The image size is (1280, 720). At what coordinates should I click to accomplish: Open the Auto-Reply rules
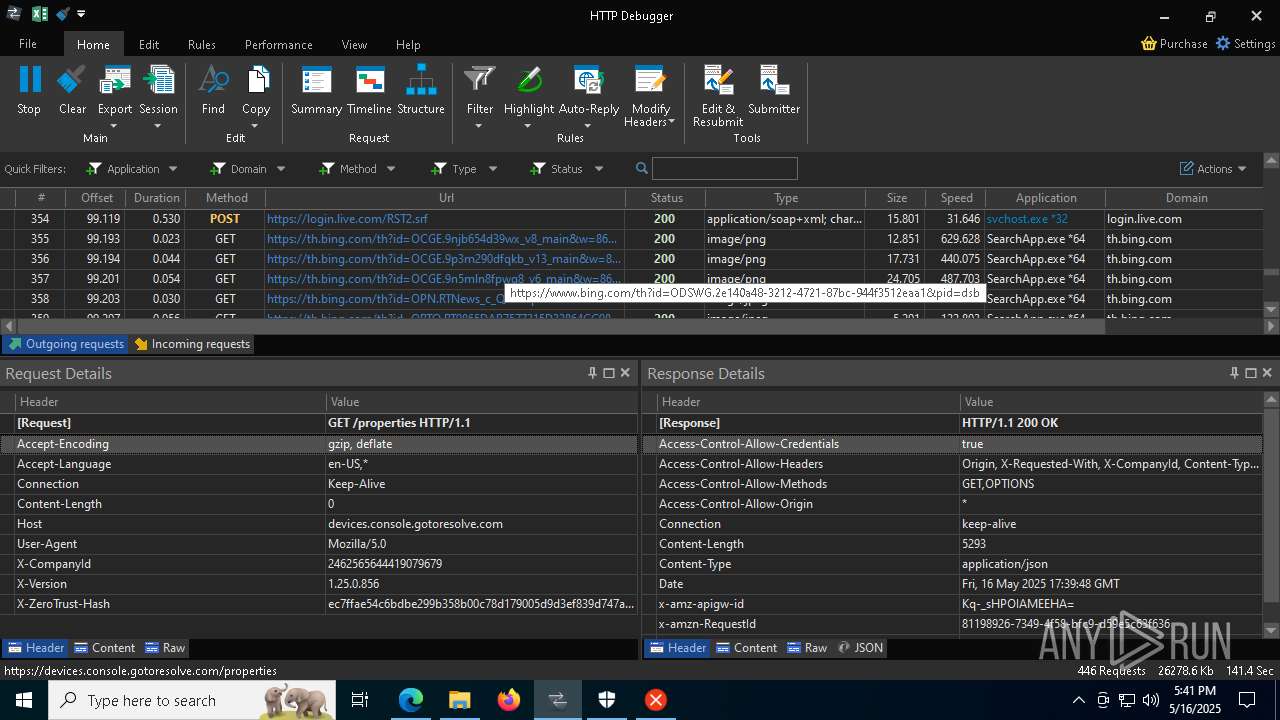click(x=588, y=80)
